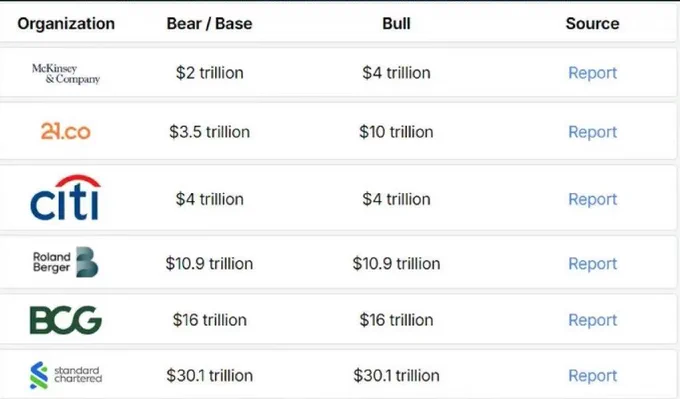Click the Standard Chartered logo
Screen dimensions: 680x399
(66, 375)
